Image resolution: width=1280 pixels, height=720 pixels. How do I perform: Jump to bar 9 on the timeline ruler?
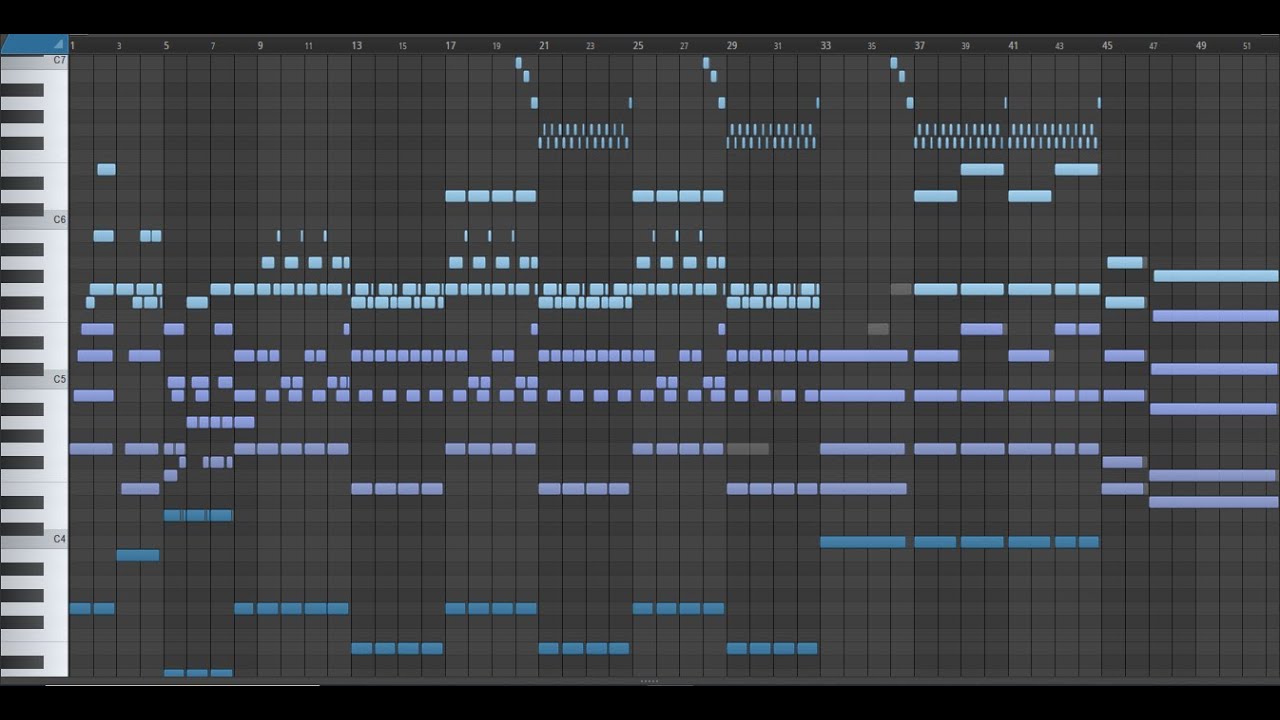[x=260, y=45]
